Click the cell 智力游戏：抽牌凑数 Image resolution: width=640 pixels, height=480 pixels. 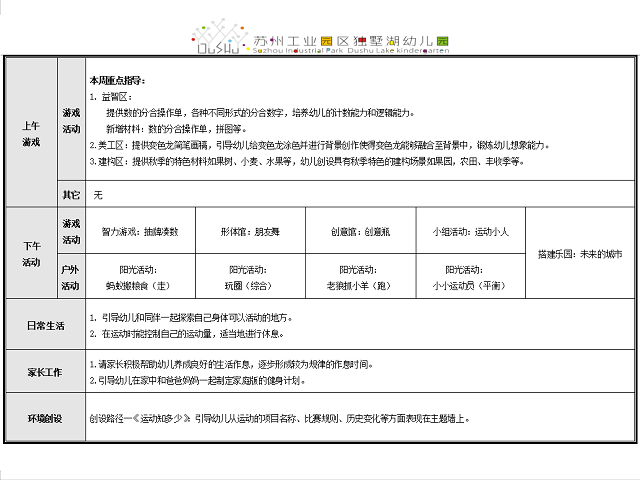[x=140, y=232]
